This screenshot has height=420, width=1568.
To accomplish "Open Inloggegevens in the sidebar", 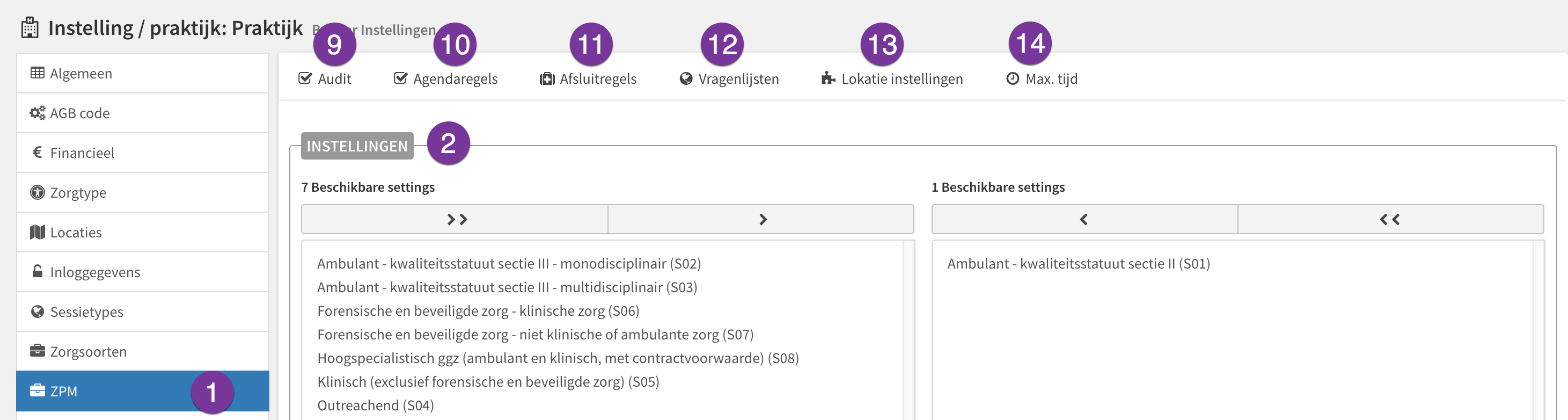I will [142, 271].
